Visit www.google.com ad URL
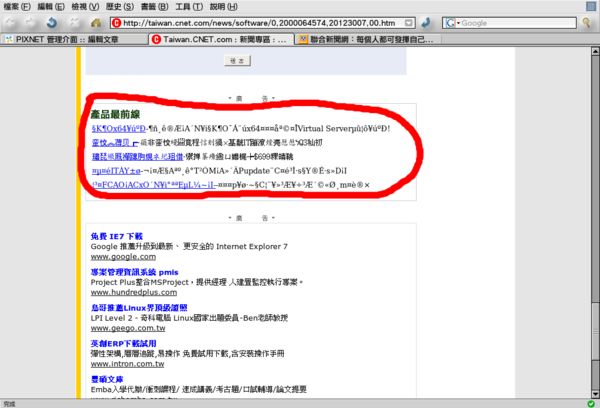Screen dimensions: 600x408 (x=123, y=257)
